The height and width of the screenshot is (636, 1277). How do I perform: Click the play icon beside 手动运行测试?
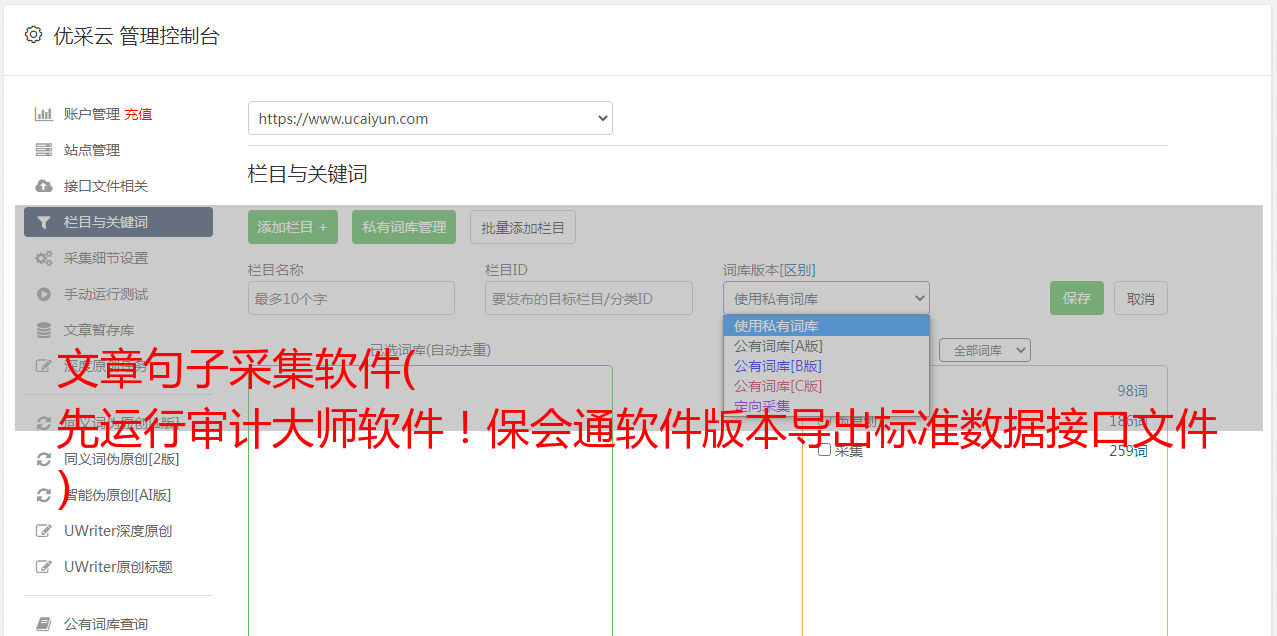(x=44, y=294)
